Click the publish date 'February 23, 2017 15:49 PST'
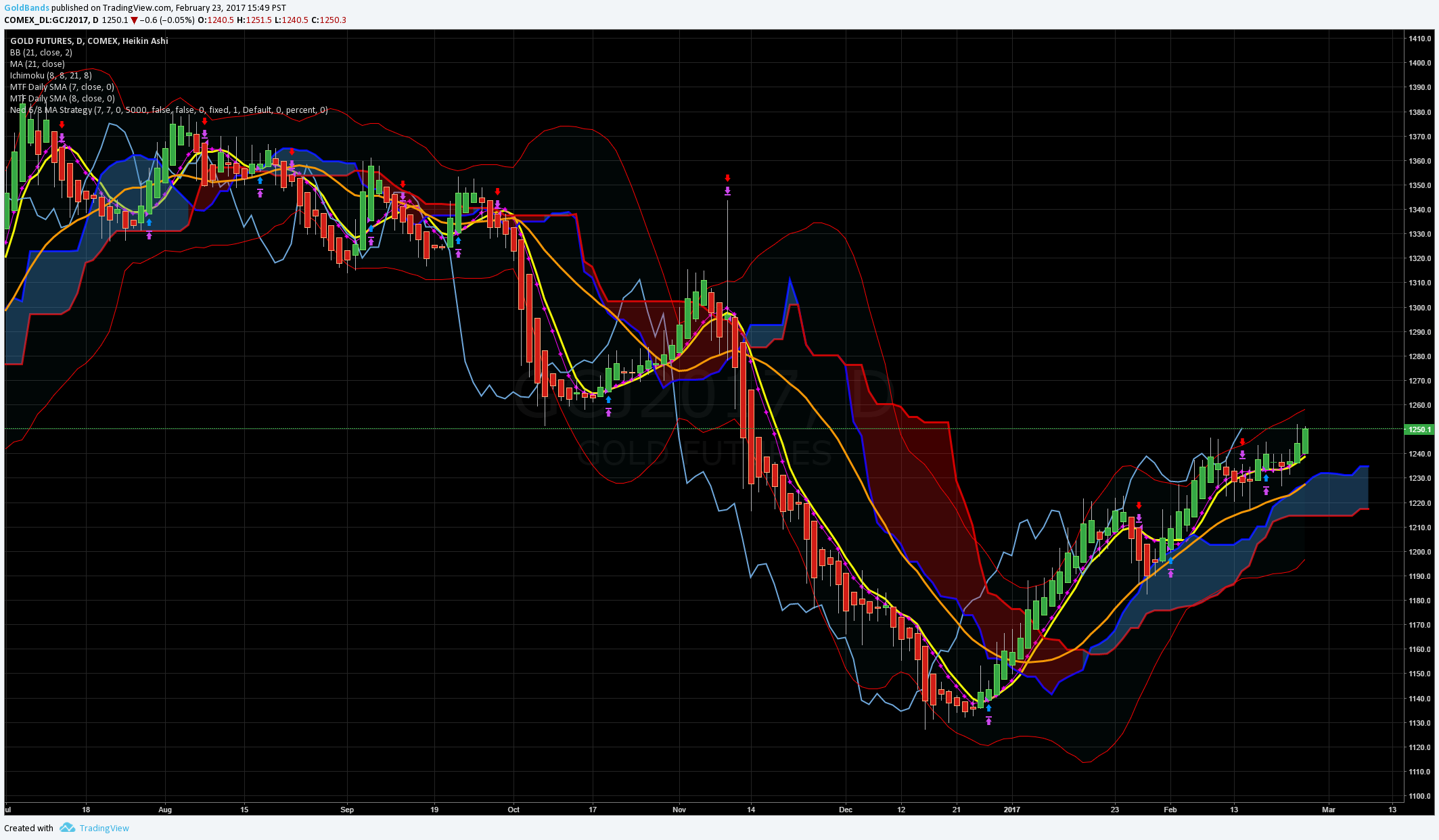This screenshot has height=840, width=1439. pos(231,8)
